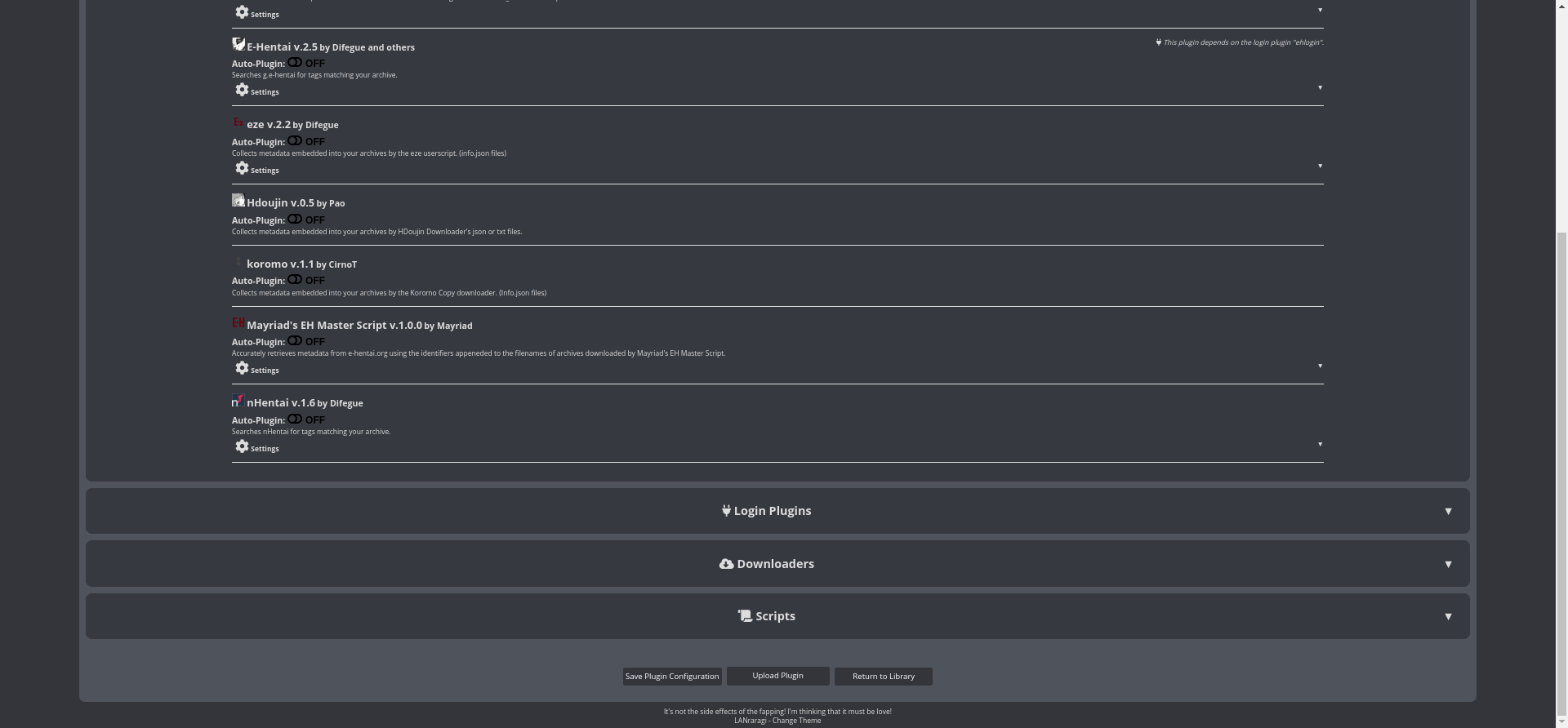Screen dimensions: 1568x728
Task: Click the gear icon under nHentai
Action: (242, 446)
